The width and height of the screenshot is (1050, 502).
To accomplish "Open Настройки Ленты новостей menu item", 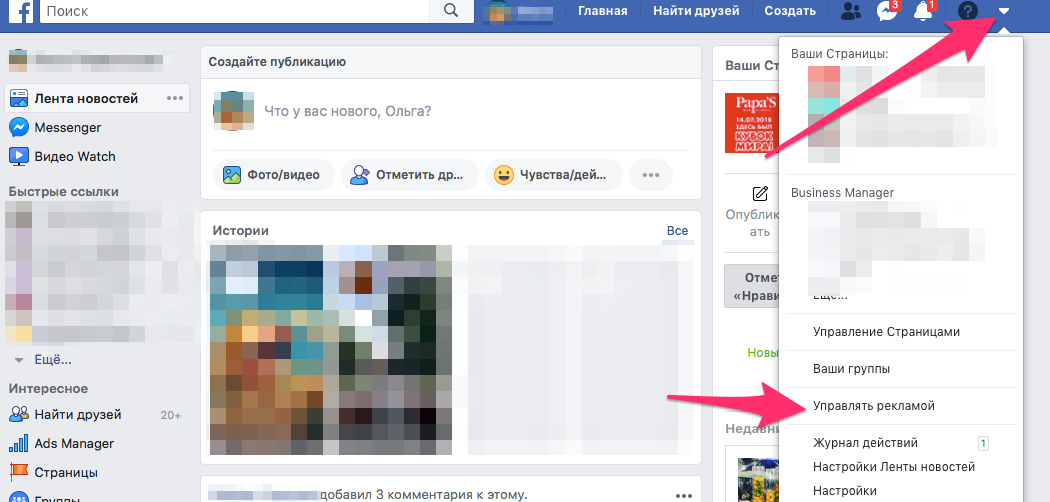I will point(893,467).
